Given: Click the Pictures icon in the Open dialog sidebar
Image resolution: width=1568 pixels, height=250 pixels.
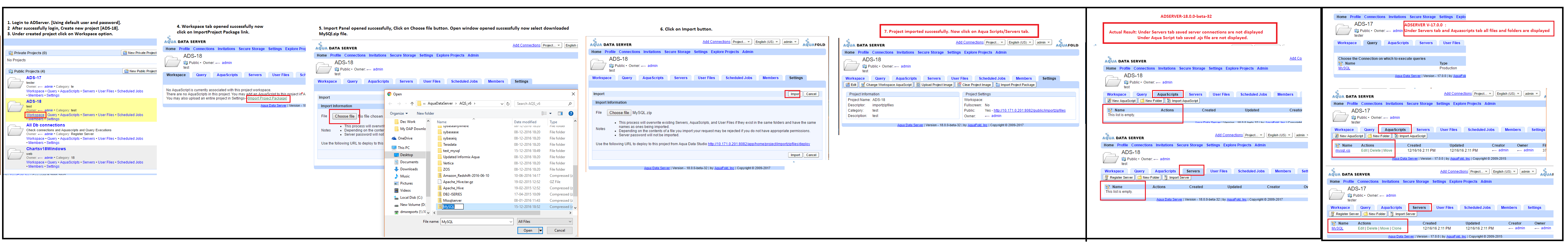Looking at the screenshot, I should pyautogui.click(x=396, y=183).
